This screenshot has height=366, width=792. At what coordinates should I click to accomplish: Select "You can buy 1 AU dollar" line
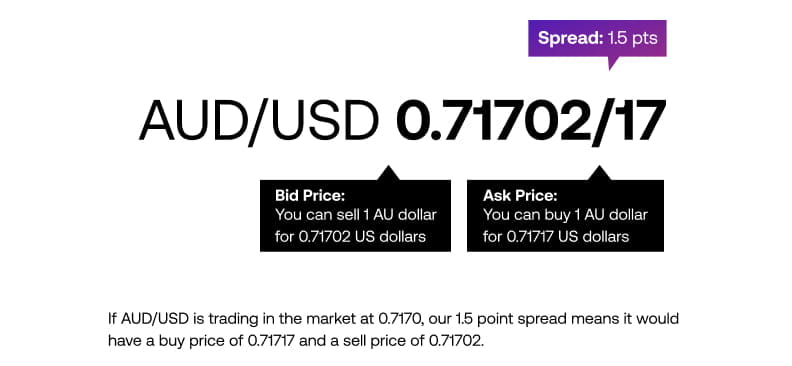pyautogui.click(x=565, y=216)
